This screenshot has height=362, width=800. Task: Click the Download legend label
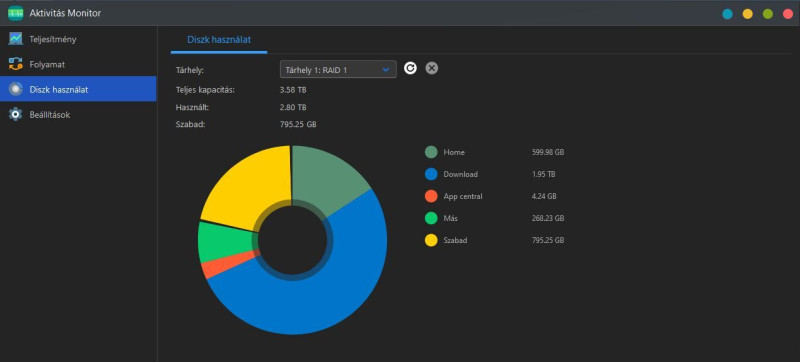pyautogui.click(x=461, y=174)
